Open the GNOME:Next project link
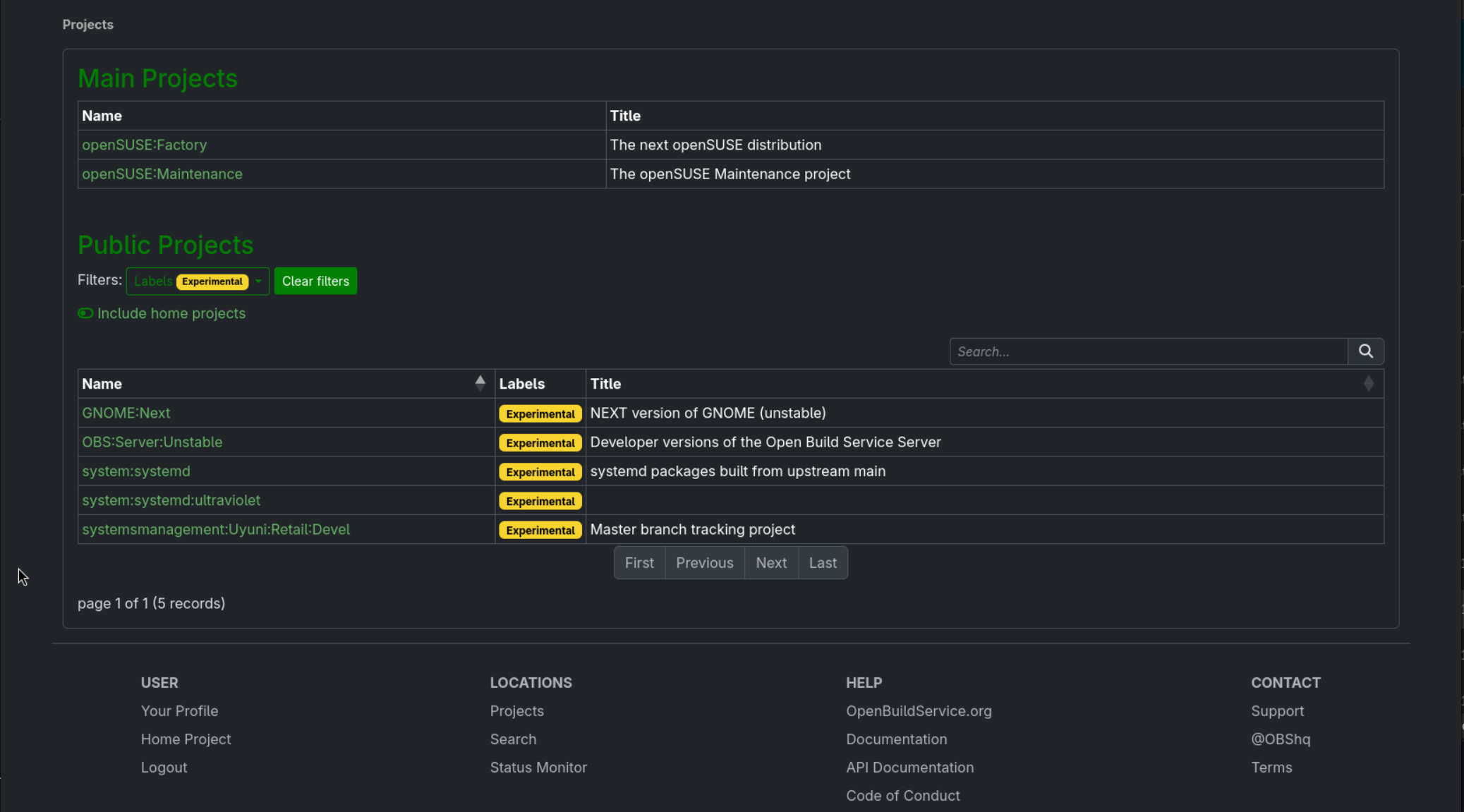The height and width of the screenshot is (812, 1464). 126,413
